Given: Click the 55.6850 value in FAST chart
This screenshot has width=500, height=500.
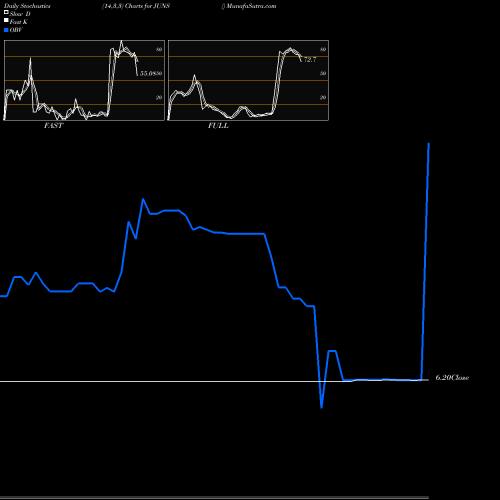Looking at the screenshot, I should pyautogui.click(x=151, y=73).
